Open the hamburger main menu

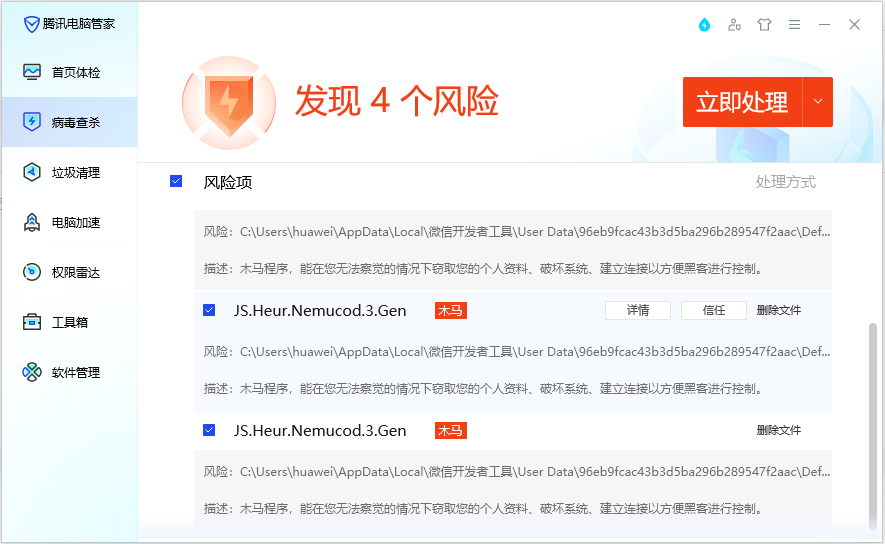(794, 25)
